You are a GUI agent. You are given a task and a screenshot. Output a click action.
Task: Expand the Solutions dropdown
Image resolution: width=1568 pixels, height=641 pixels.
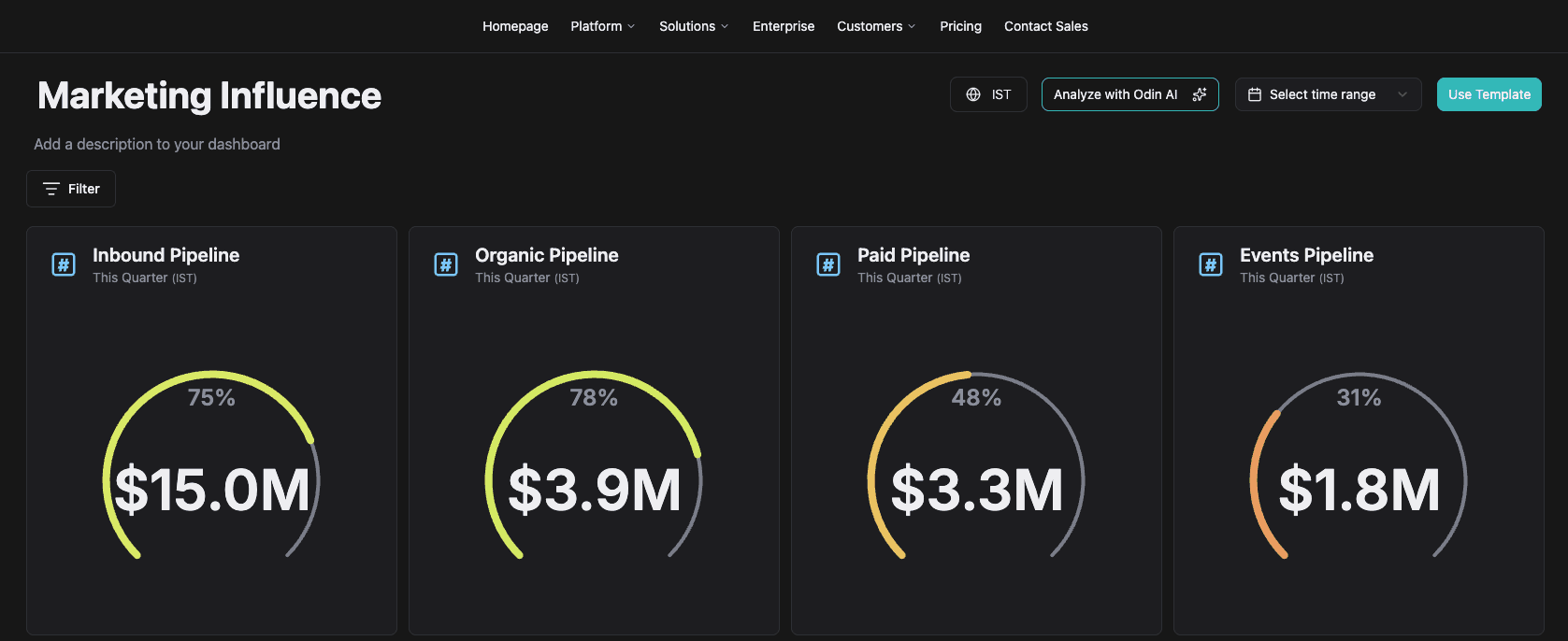tap(694, 26)
